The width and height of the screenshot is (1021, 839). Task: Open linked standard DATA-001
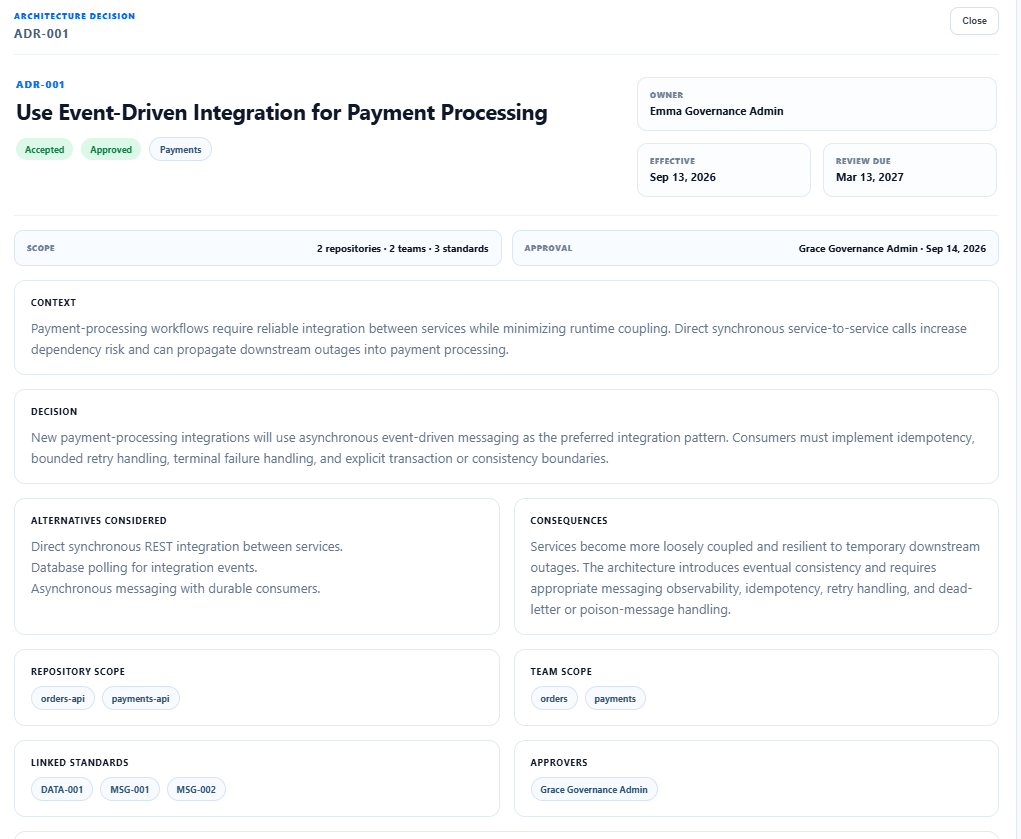coord(62,789)
